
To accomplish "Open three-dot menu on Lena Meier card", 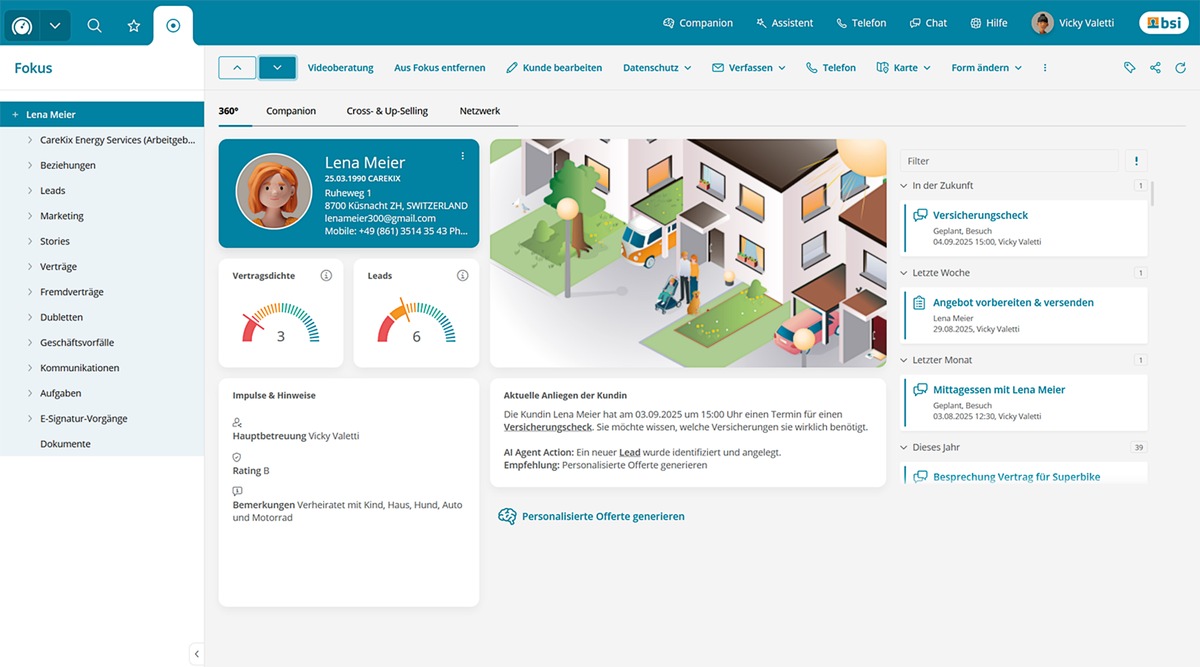I will tap(462, 156).
